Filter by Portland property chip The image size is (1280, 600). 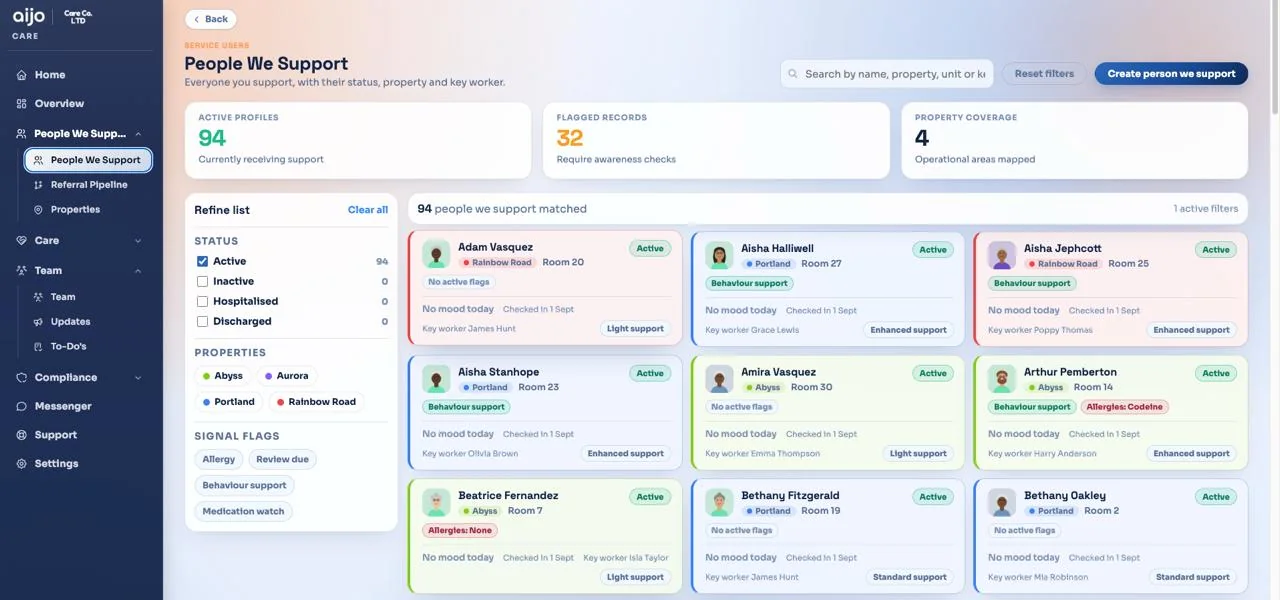click(228, 402)
